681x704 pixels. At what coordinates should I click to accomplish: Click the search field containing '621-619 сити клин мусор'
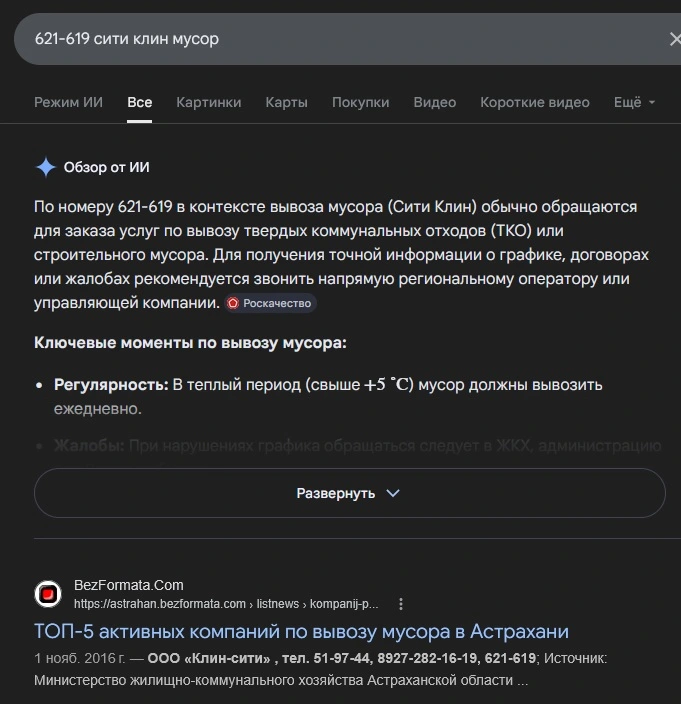(x=347, y=39)
